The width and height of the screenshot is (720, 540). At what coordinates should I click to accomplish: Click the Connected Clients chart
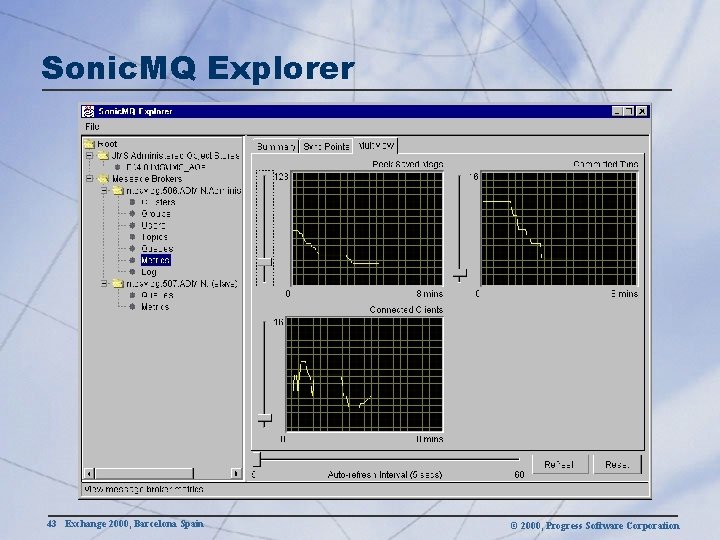[364, 374]
